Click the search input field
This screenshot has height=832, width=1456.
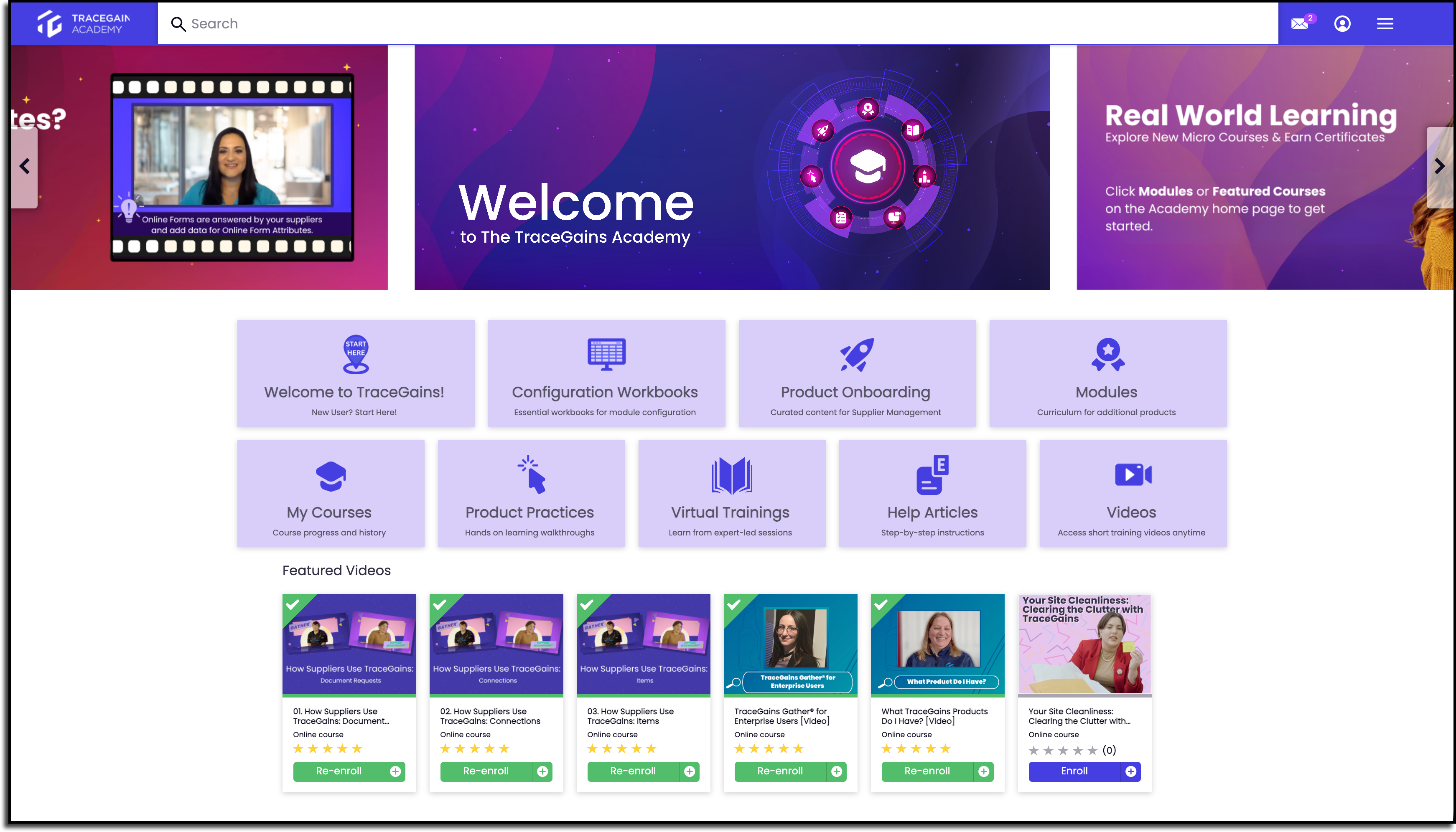tap(718, 23)
